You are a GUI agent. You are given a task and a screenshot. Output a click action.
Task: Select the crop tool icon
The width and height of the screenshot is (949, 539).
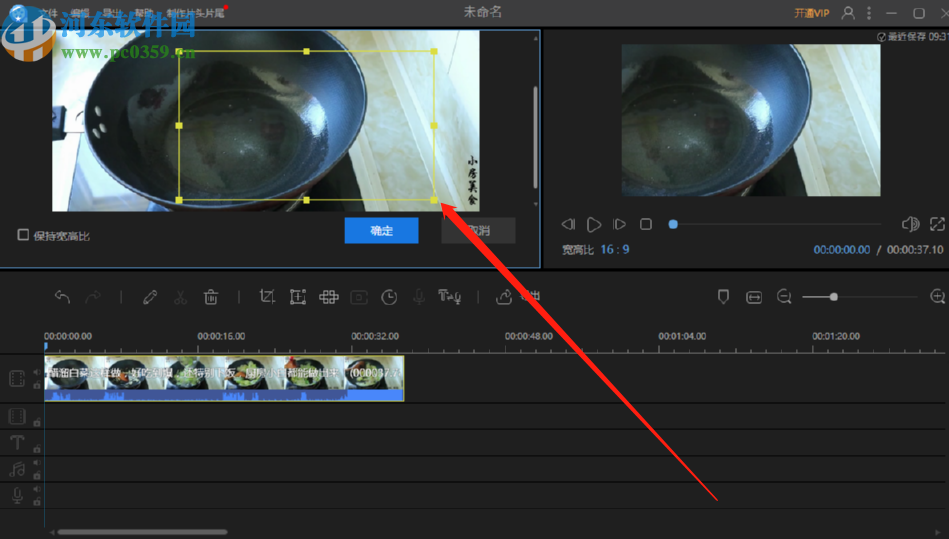[267, 297]
